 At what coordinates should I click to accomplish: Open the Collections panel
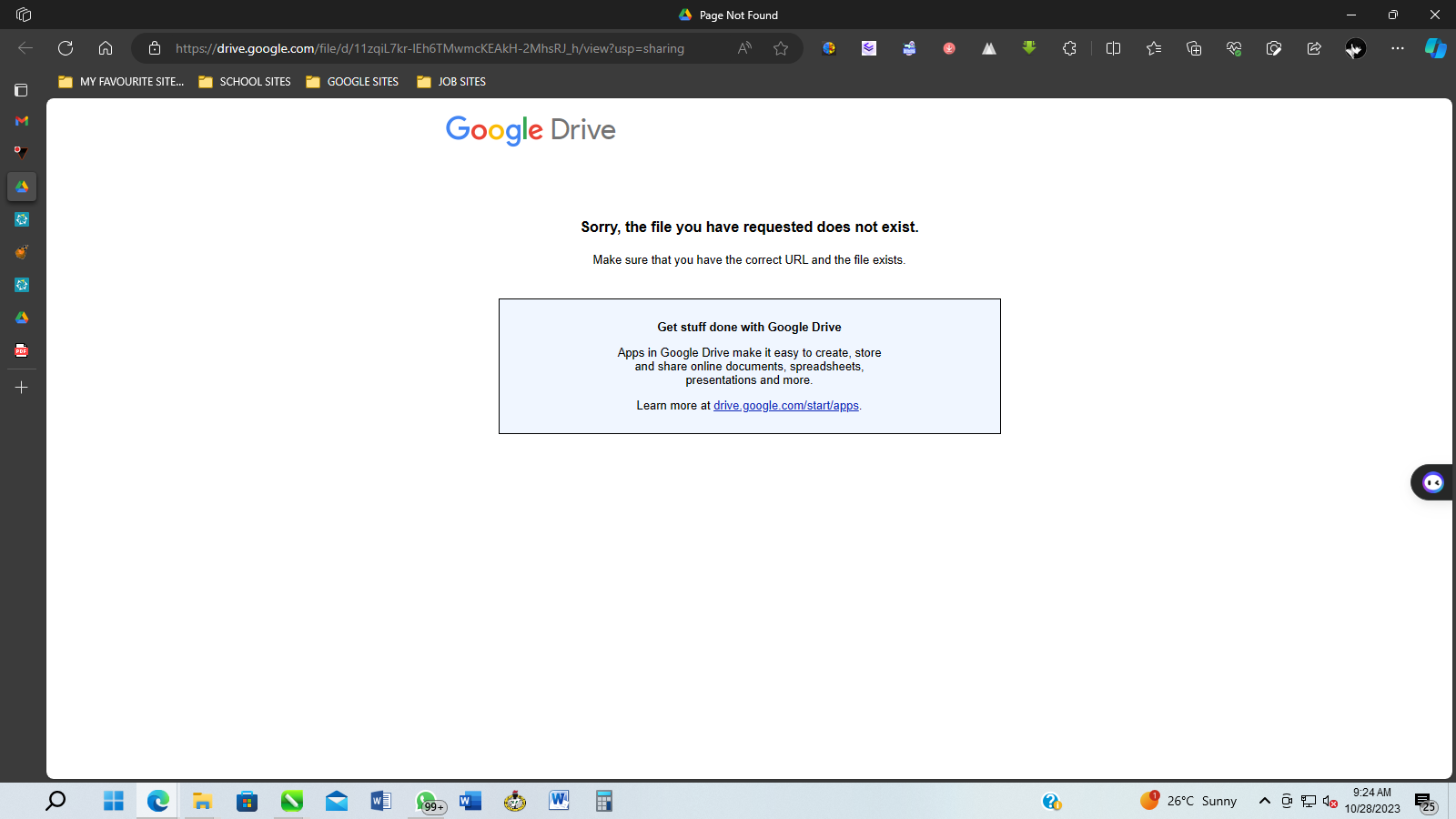pyautogui.click(x=1194, y=48)
